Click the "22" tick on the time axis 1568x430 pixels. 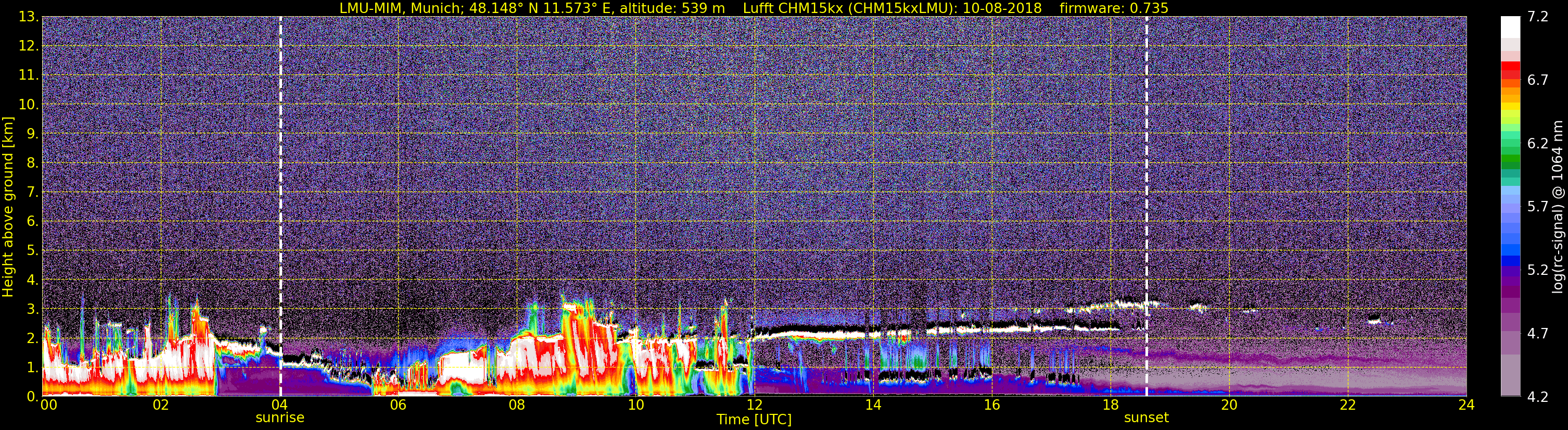coord(1348,405)
